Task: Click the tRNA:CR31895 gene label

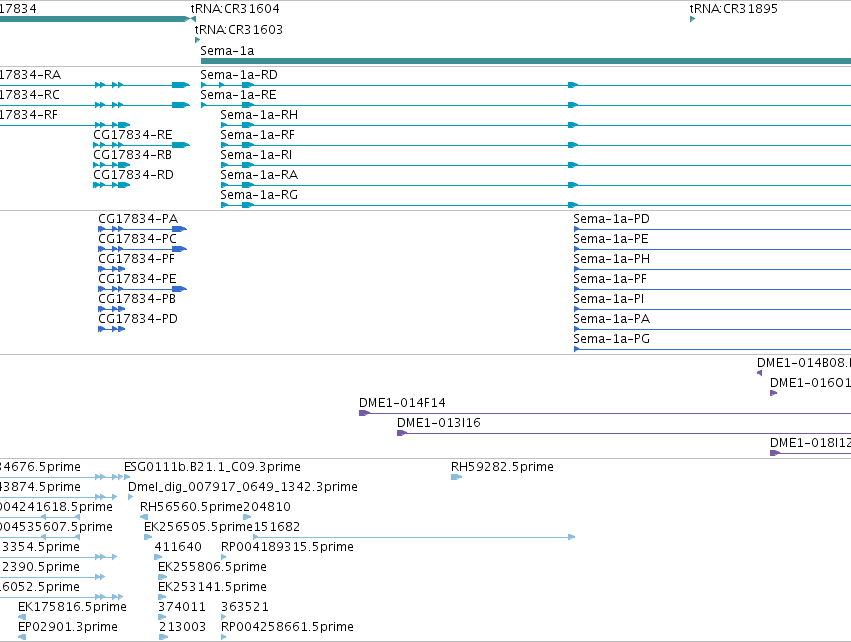Action: [734, 9]
